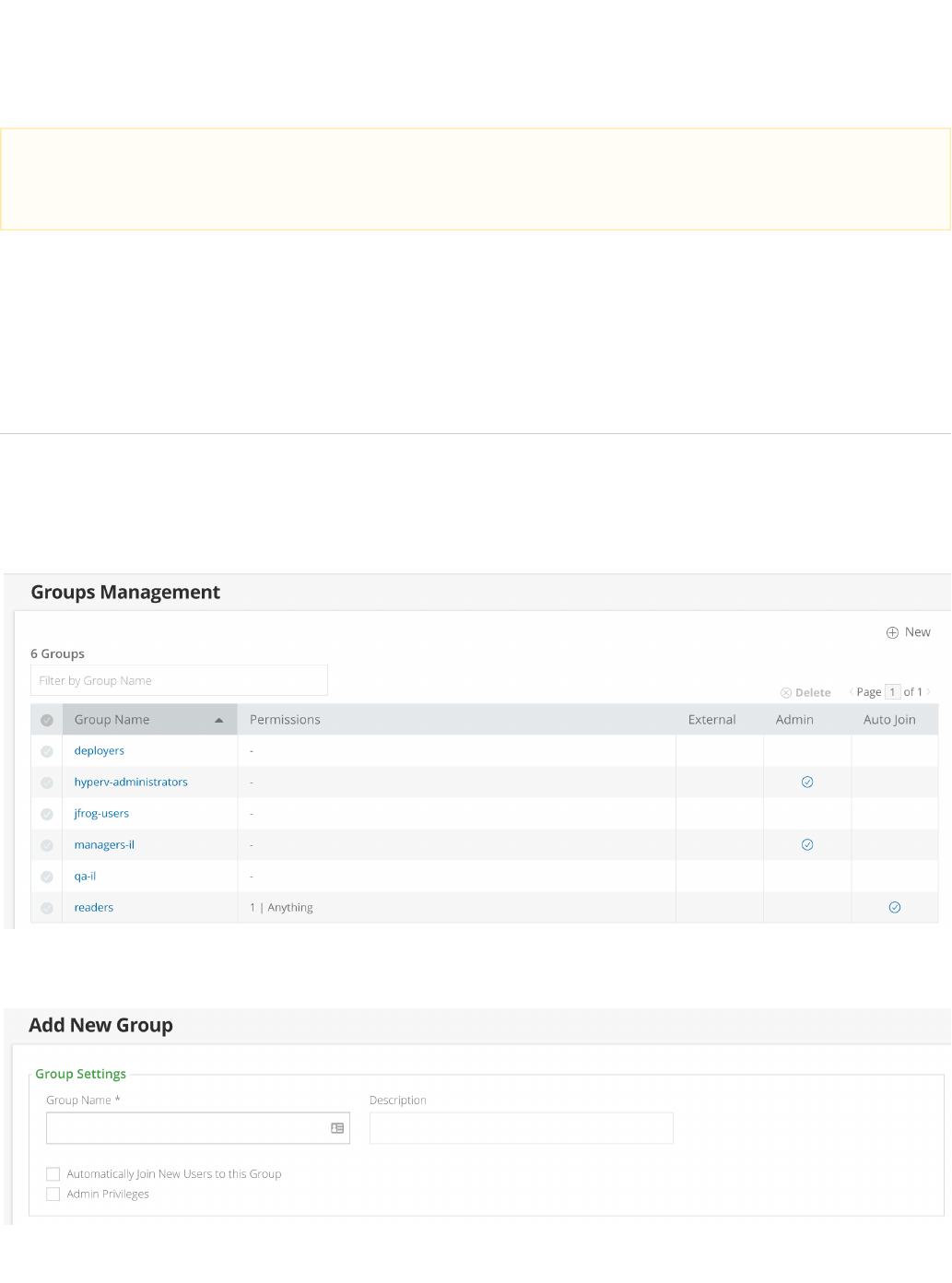Screen dimensions: 952x1283
Task: Open the qa-il group link
Action: coord(85,877)
